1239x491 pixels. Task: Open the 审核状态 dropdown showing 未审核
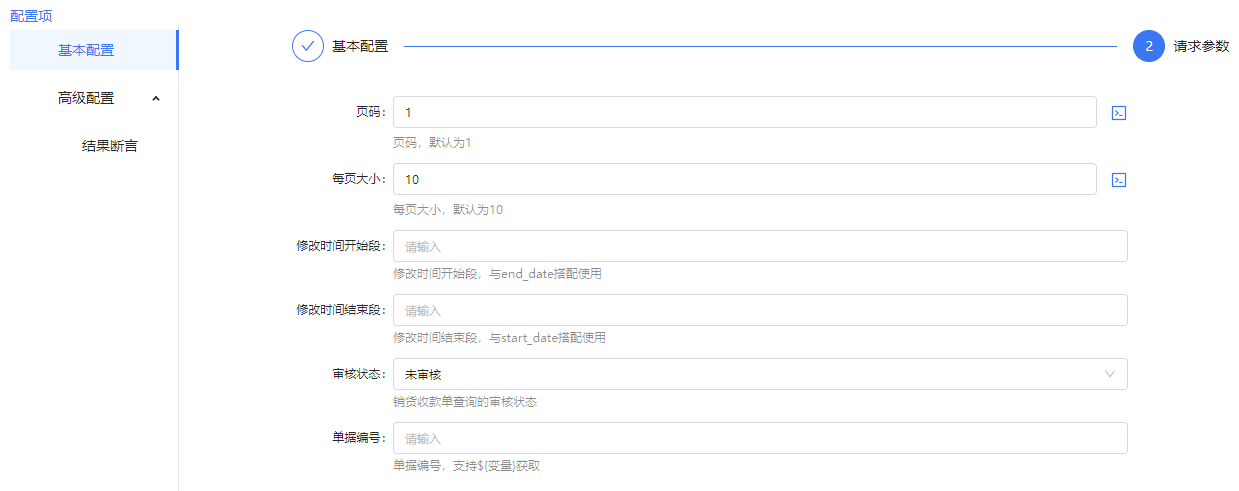tap(750, 374)
